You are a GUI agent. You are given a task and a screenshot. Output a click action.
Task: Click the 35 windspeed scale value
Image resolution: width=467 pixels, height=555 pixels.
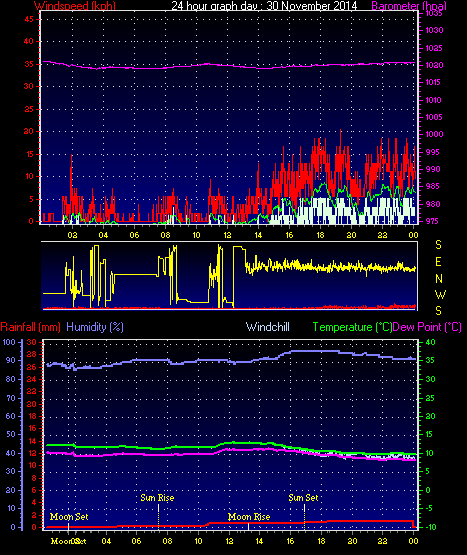click(28, 64)
